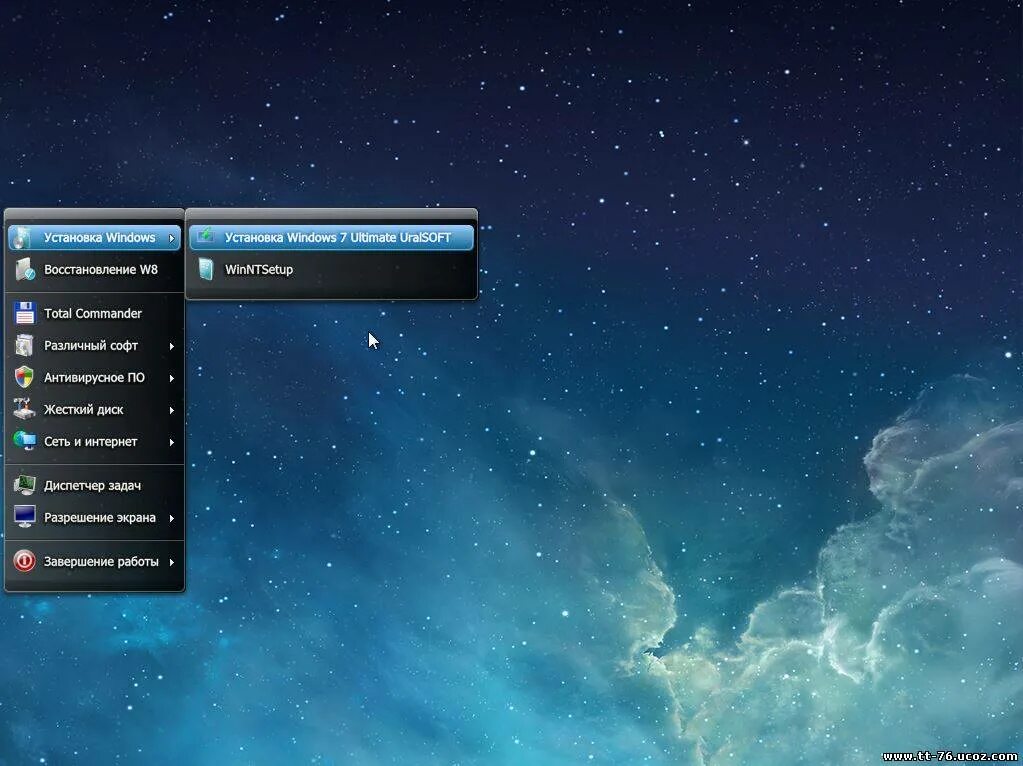Image resolution: width=1023 pixels, height=766 pixels.
Task: Open the Разрешение экрана menu entry
Action: tap(95, 517)
